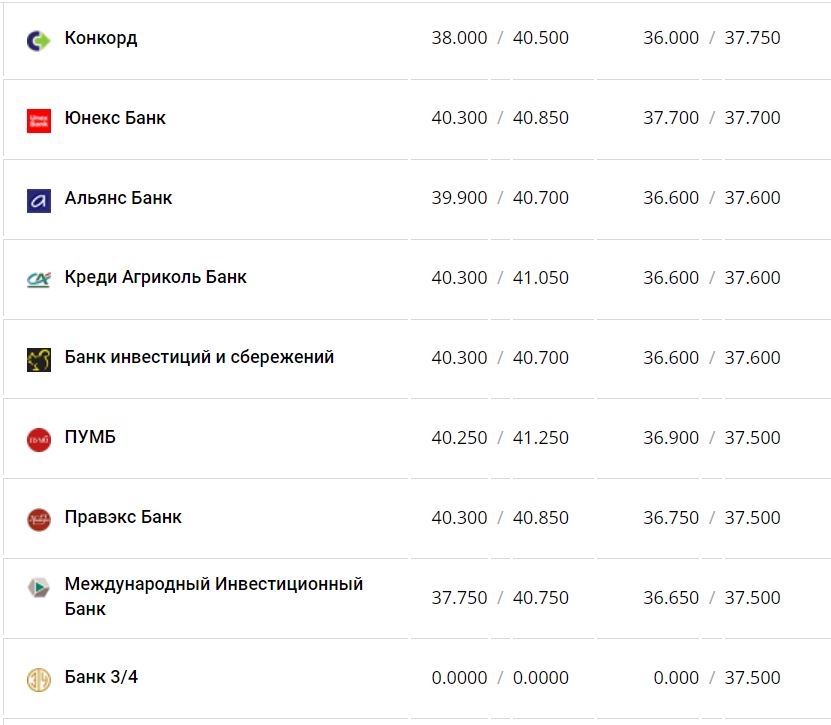
Task: Click the ПУМБ round red logo
Action: (38, 439)
